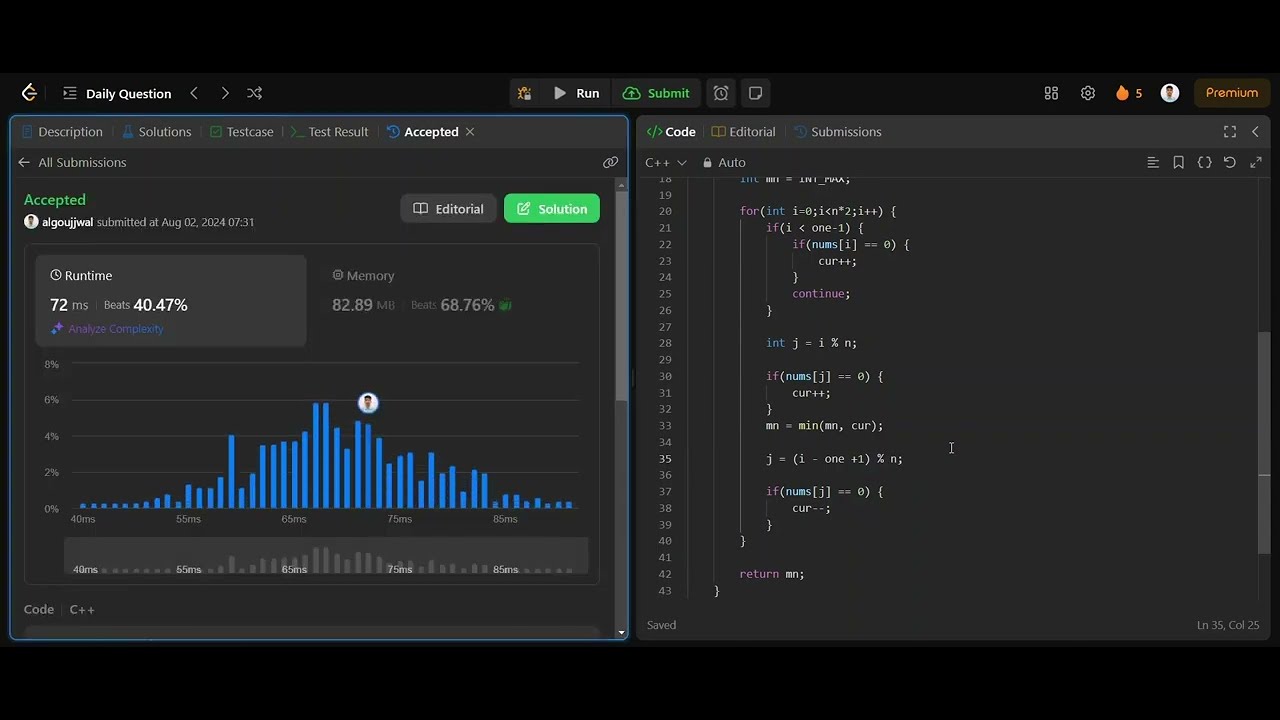
Task: Open the Editorial tab in code panel
Action: coord(743,132)
